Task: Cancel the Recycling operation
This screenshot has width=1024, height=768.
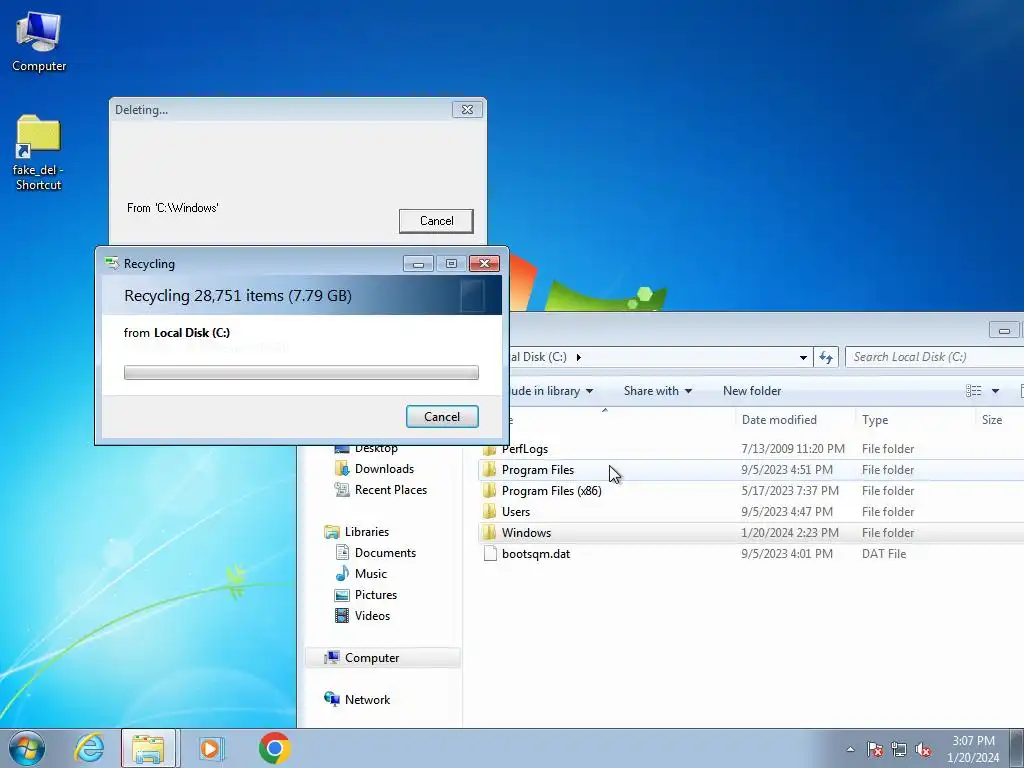Action: (442, 417)
